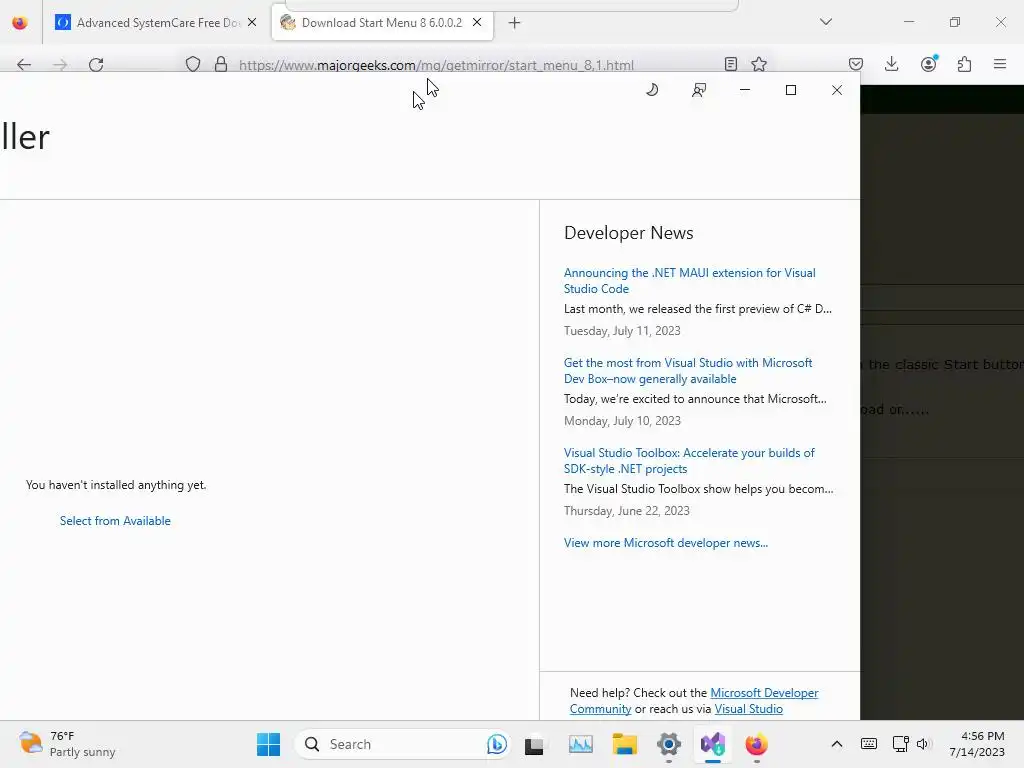1024x768 pixels.
Task: Click the majorgeeks URL address bar
Action: coord(436,65)
